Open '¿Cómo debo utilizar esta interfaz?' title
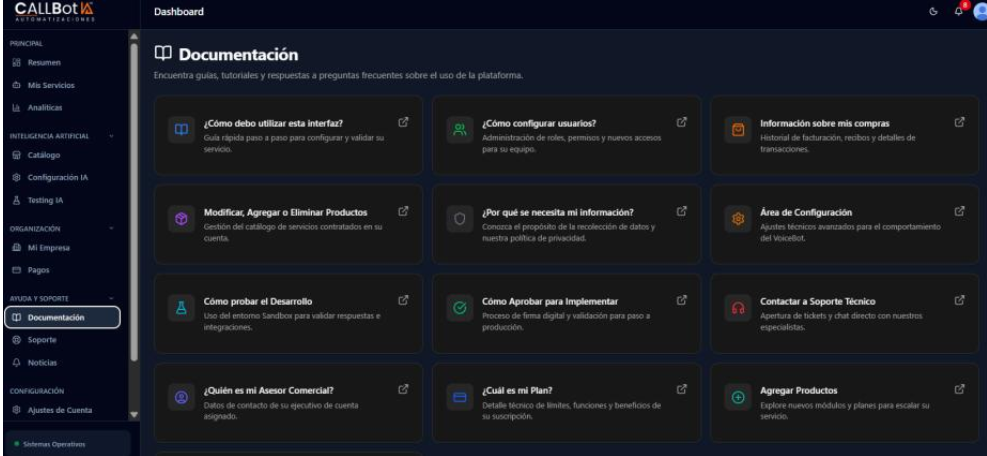The width and height of the screenshot is (987, 456). pyautogui.click(x=273, y=123)
